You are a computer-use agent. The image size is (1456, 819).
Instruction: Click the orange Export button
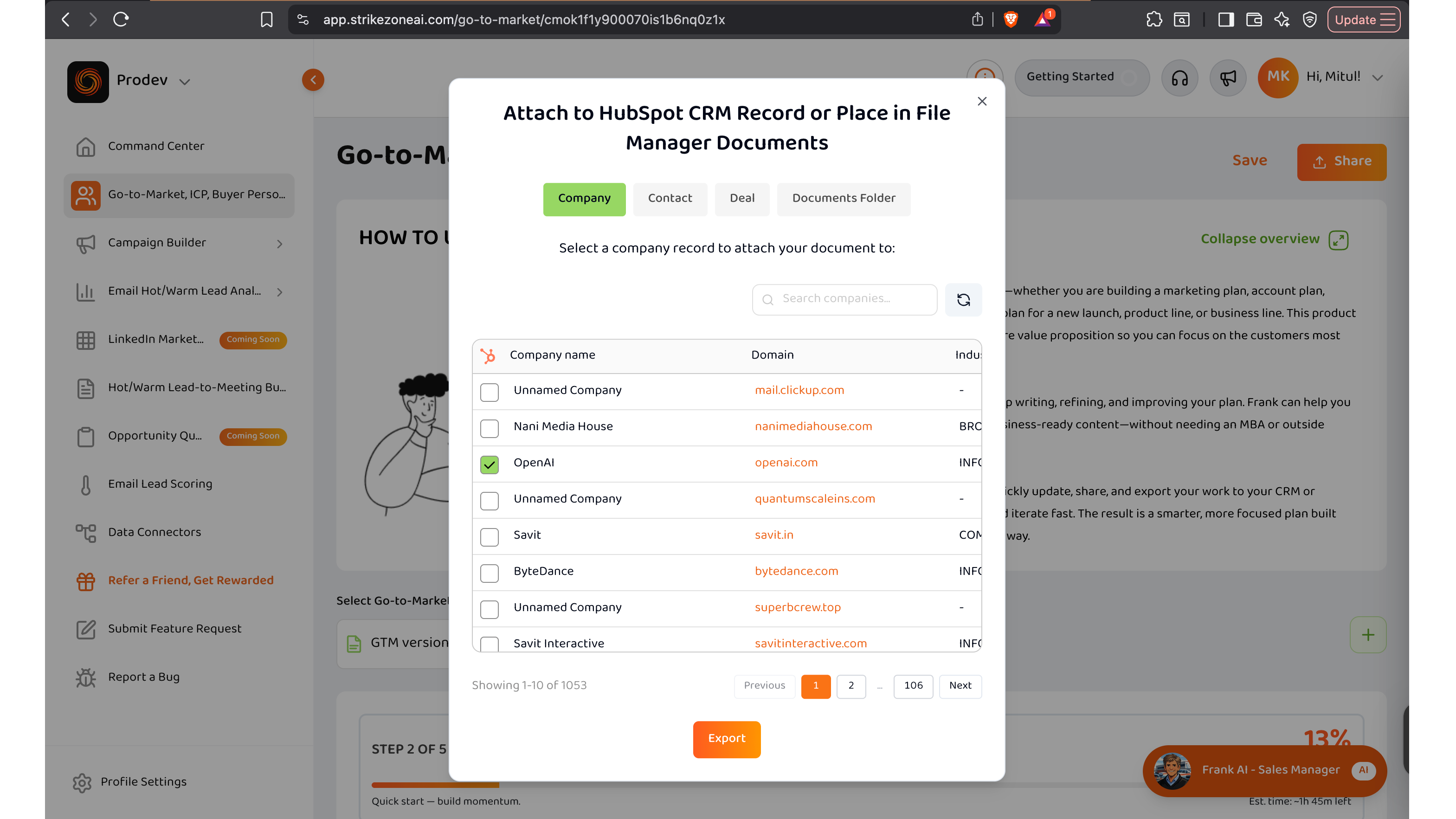(726, 739)
